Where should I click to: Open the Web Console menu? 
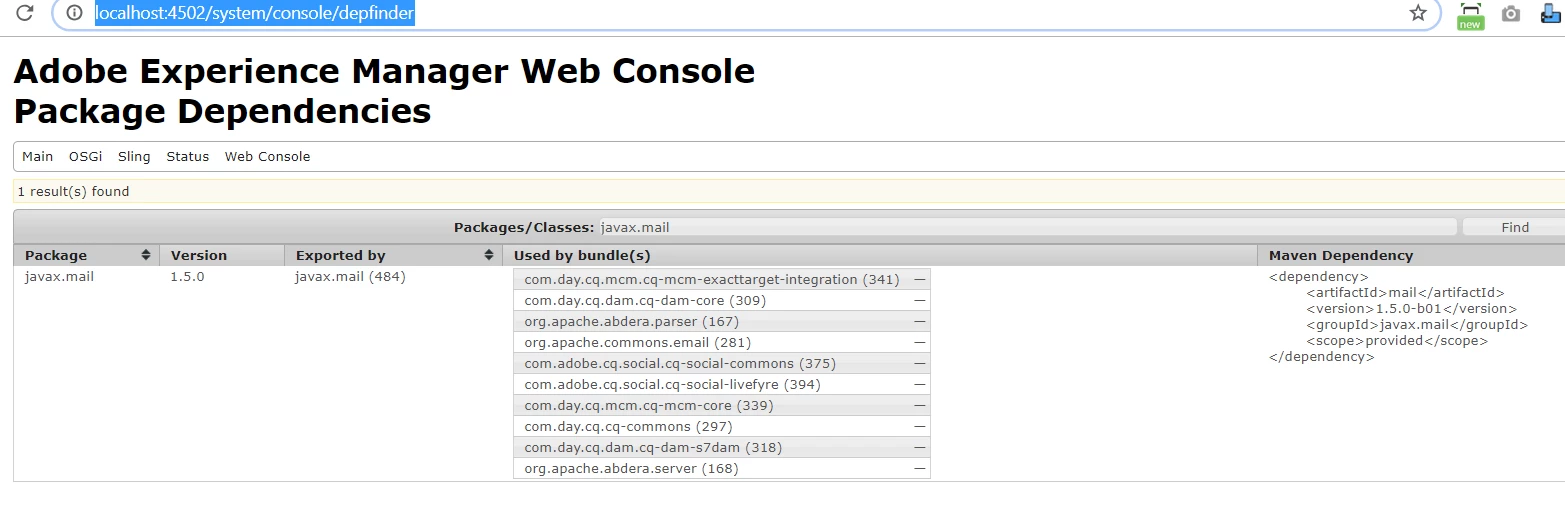[267, 156]
